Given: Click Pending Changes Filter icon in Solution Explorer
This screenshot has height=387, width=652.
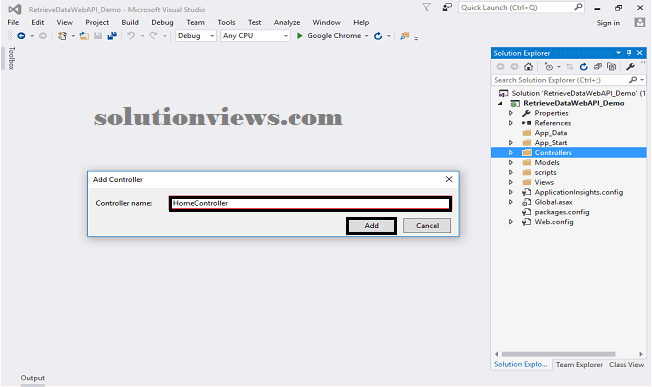Looking at the screenshot, I should [x=549, y=67].
